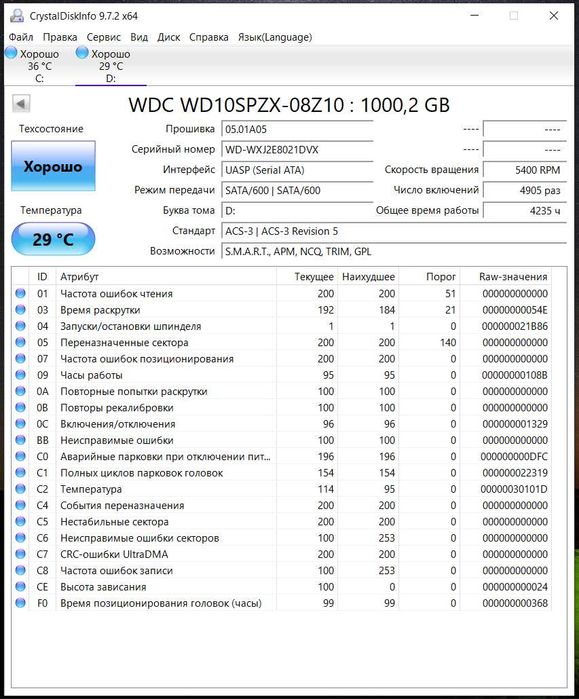Click the Текущее column header
Viewport: 579px width, 699px height.
(307, 276)
